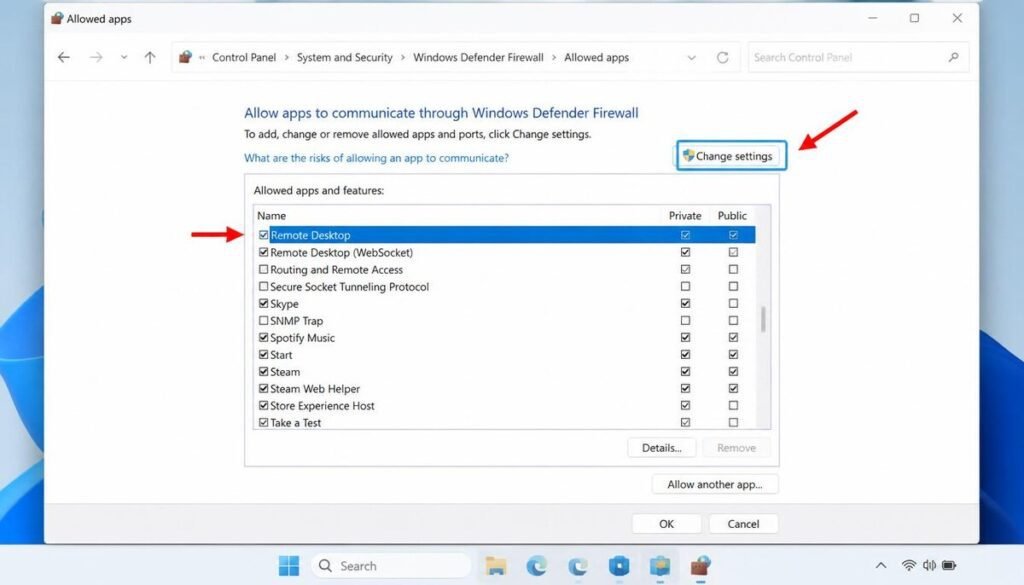1024x585 pixels.
Task: Select the Take a Test row
Action: tap(505, 422)
